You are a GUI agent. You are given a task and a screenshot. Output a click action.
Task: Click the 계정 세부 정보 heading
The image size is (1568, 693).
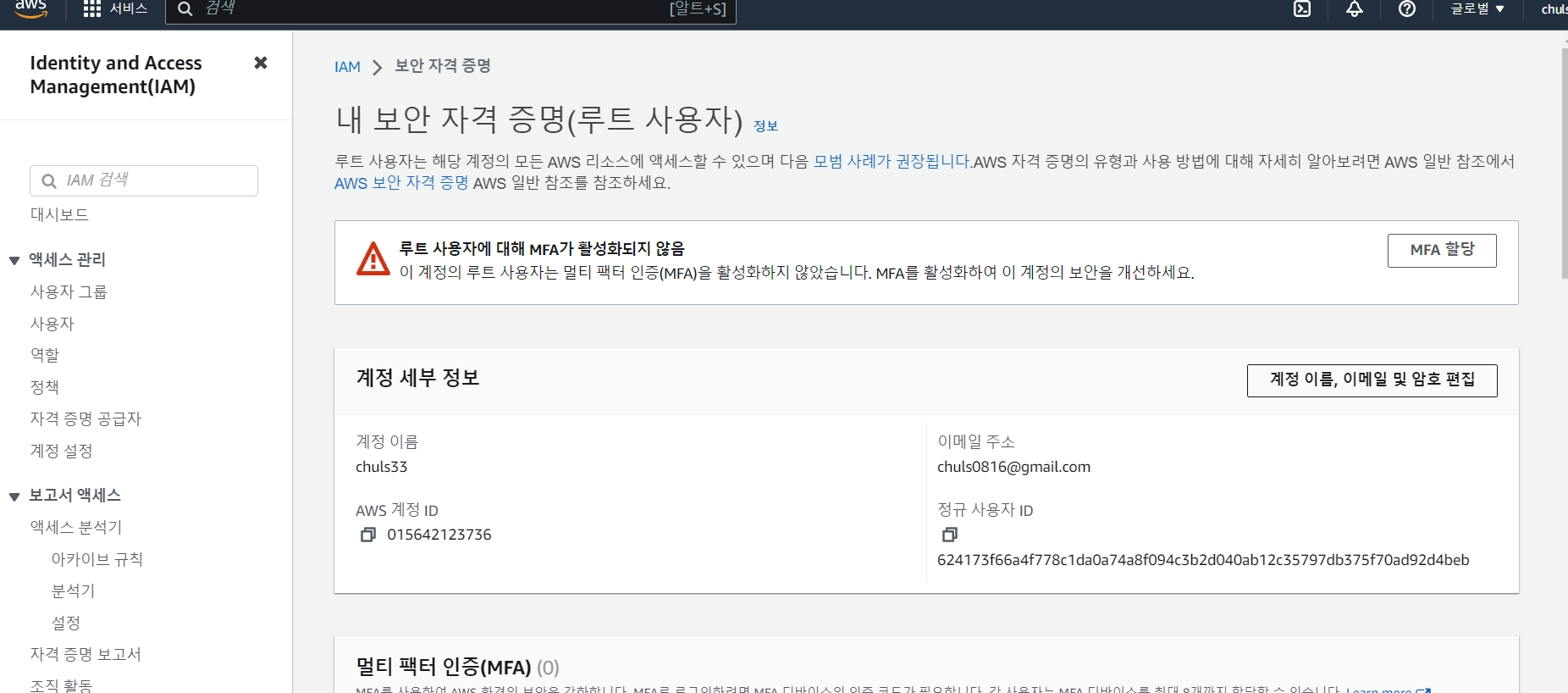(417, 378)
